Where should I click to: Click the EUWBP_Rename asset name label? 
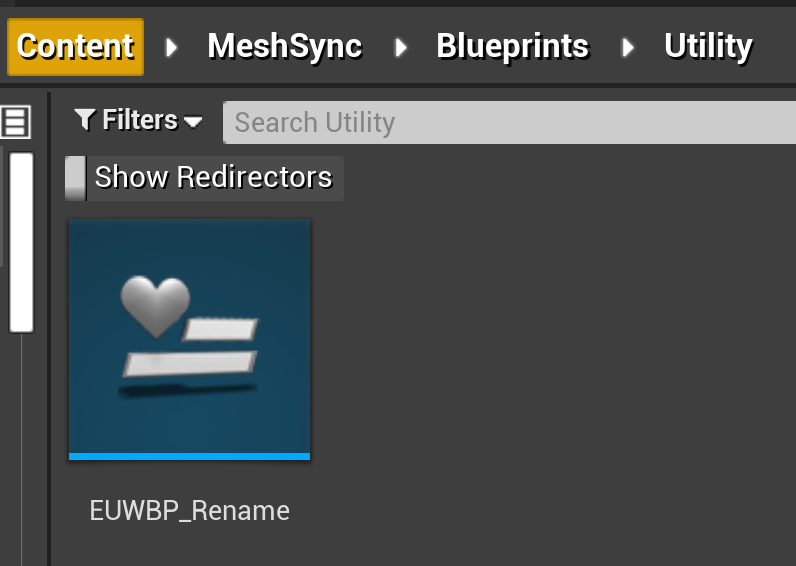click(189, 511)
